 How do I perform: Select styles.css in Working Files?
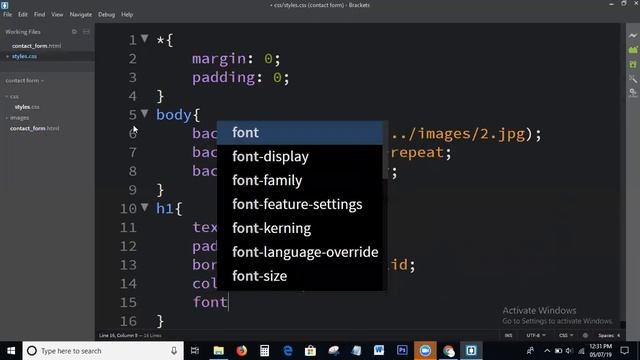(24, 56)
